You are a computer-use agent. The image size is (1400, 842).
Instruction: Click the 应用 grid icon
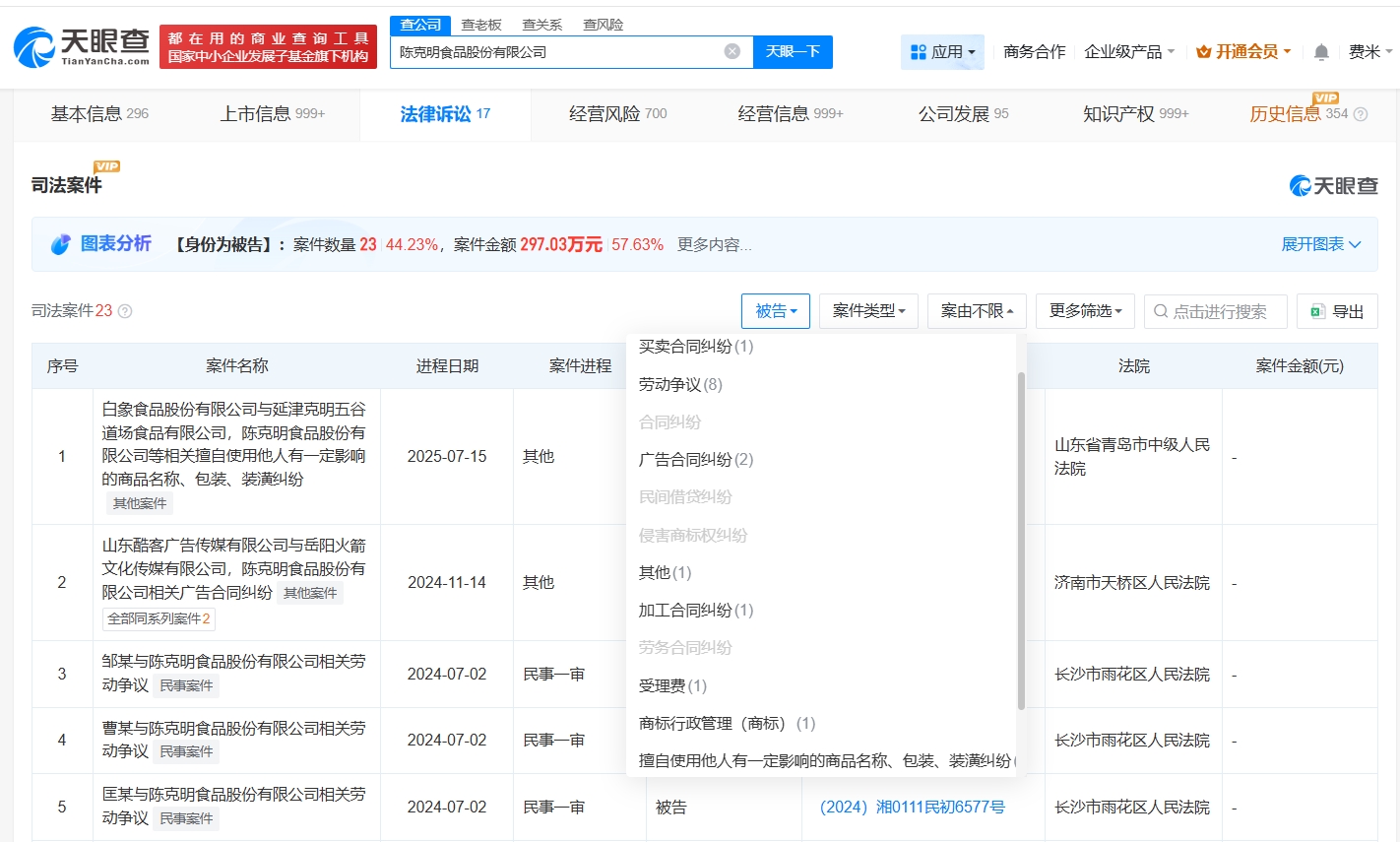[x=919, y=52]
